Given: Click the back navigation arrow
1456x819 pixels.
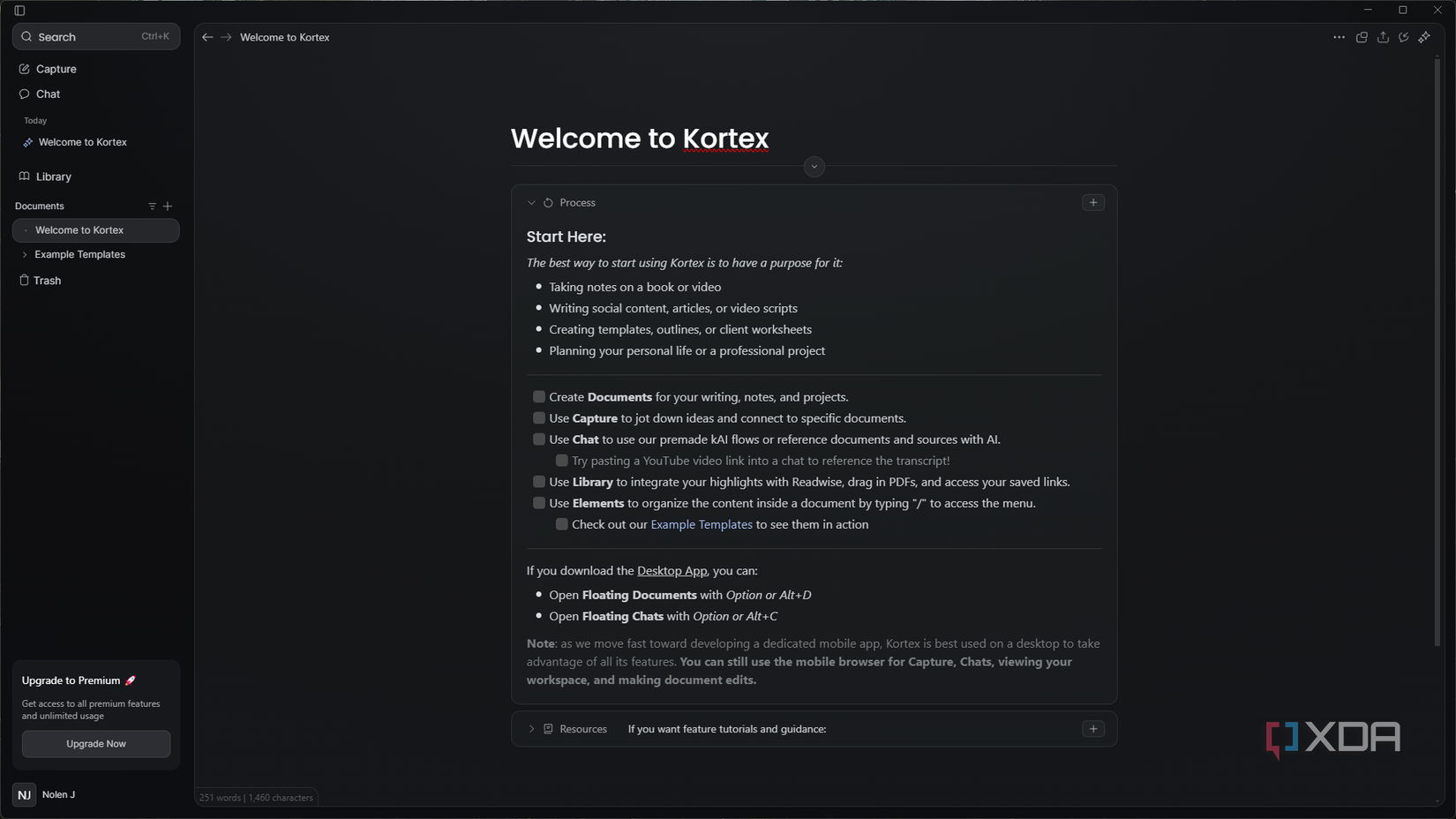Looking at the screenshot, I should tap(207, 37).
